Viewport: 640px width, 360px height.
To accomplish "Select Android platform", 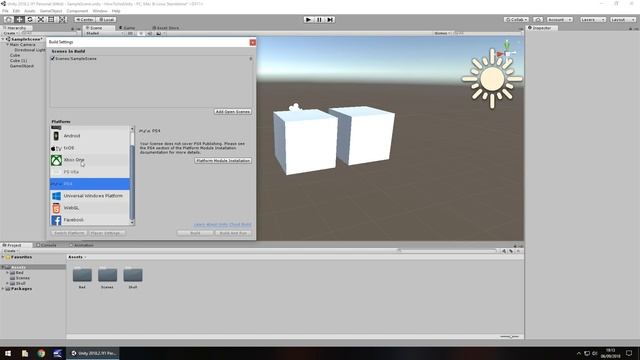I will click(90, 136).
